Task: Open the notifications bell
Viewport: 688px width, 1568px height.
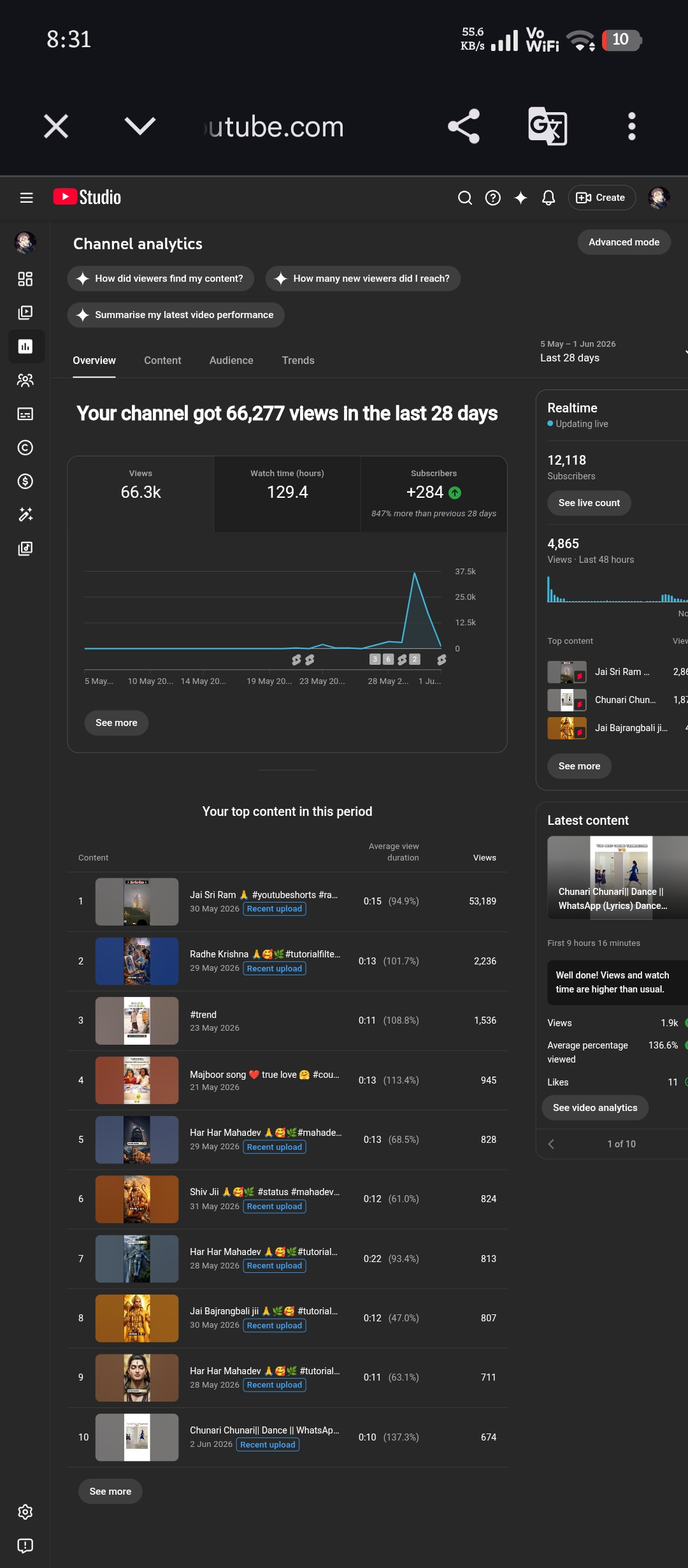Action: click(x=548, y=198)
